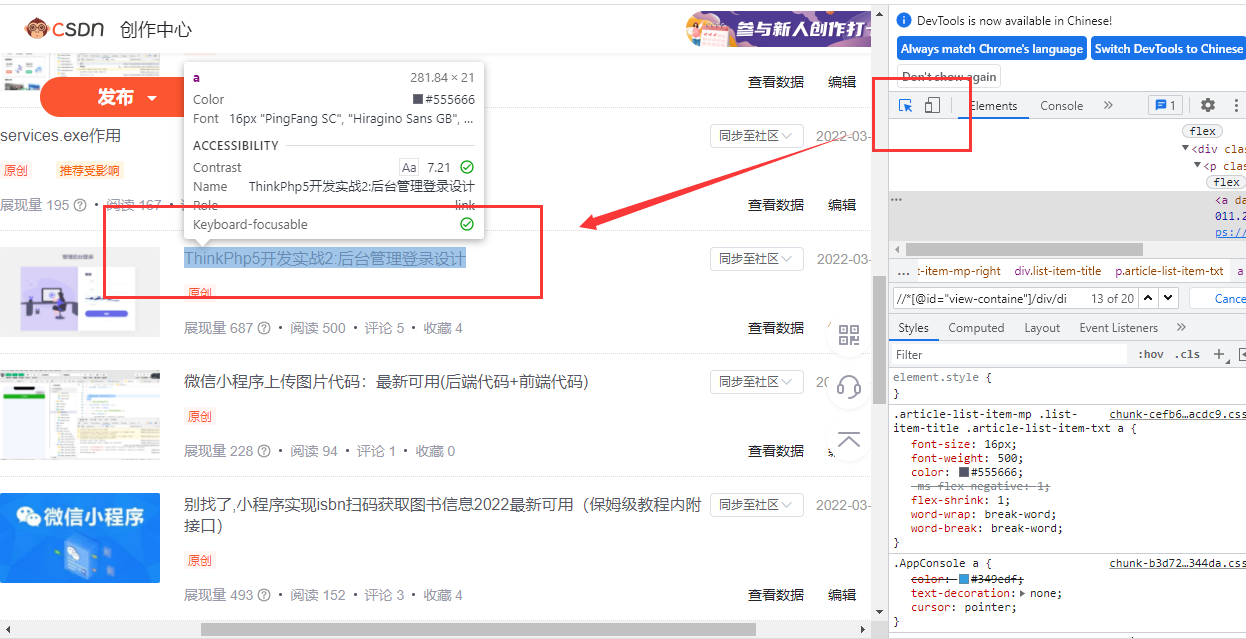Open the headset customer service icon

[849, 387]
